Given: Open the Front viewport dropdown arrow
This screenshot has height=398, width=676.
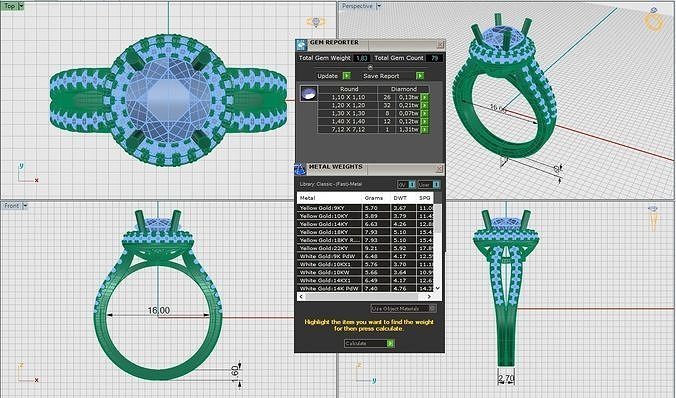Looking at the screenshot, I should 25,206.
